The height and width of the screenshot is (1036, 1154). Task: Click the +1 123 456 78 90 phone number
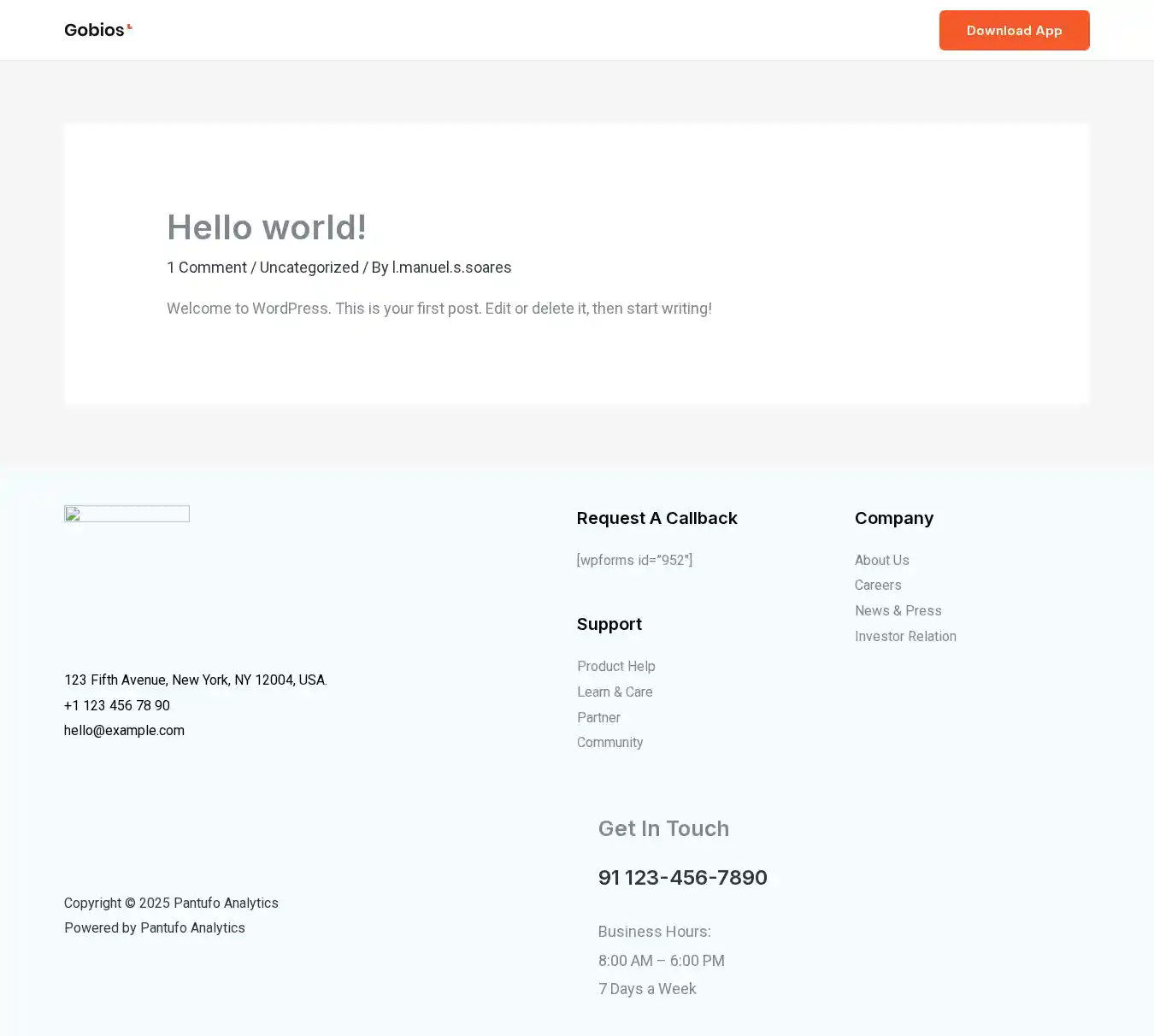(117, 706)
